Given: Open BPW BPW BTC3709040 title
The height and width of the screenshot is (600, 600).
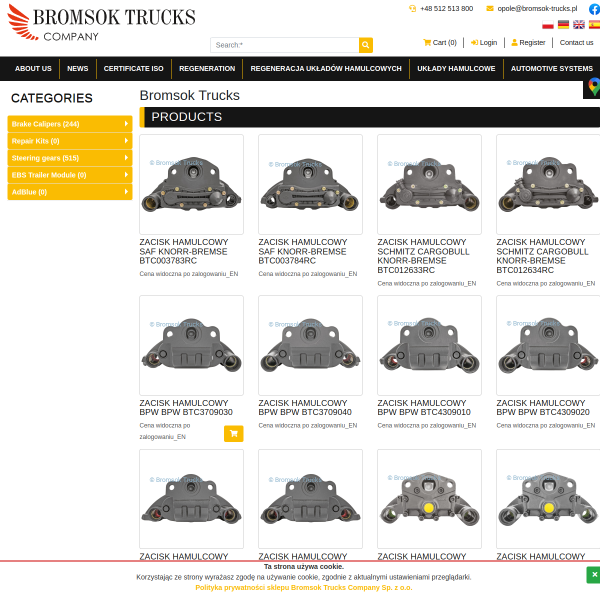Looking at the screenshot, I should coord(305,408).
